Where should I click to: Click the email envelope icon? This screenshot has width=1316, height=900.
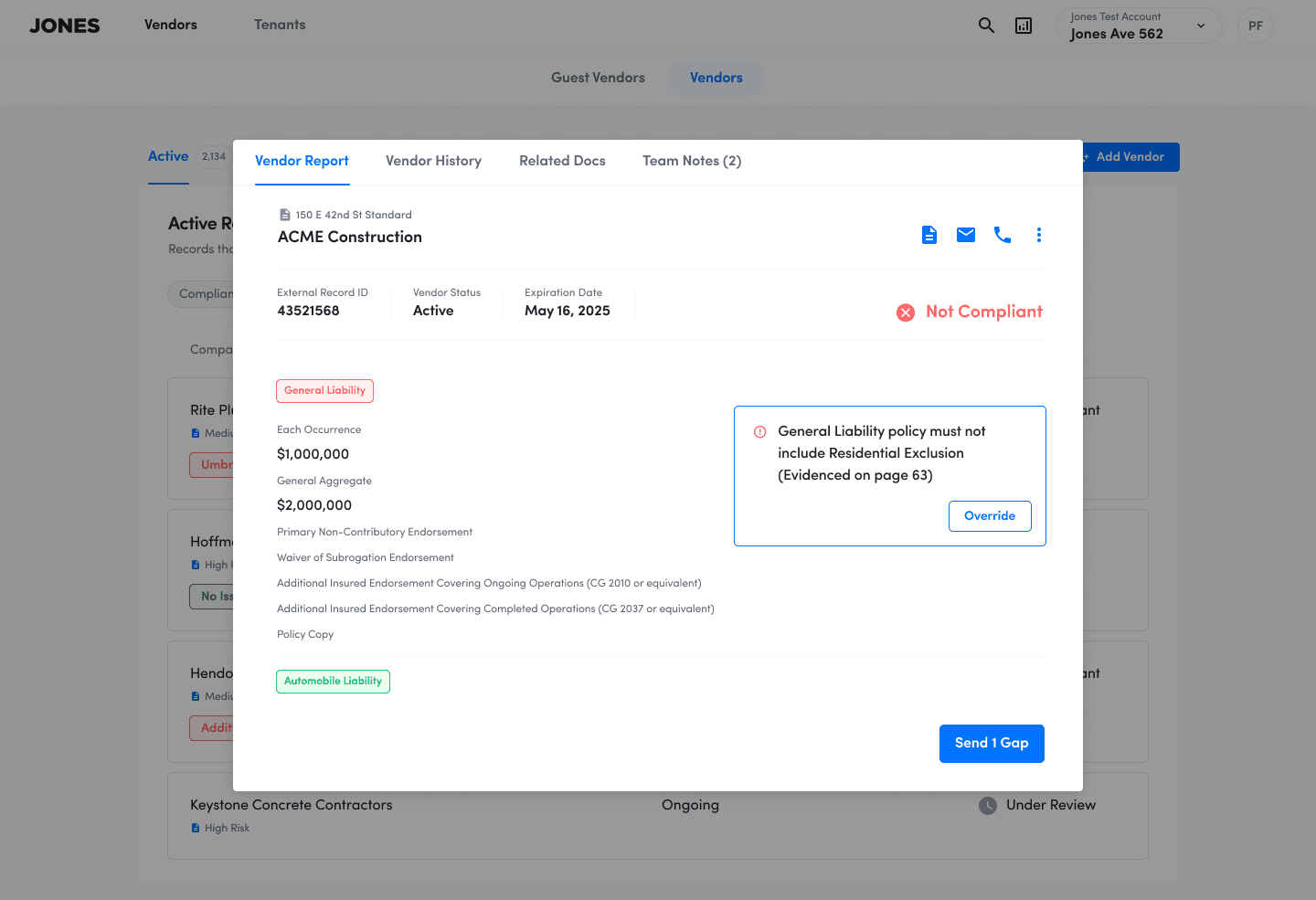[965, 235]
